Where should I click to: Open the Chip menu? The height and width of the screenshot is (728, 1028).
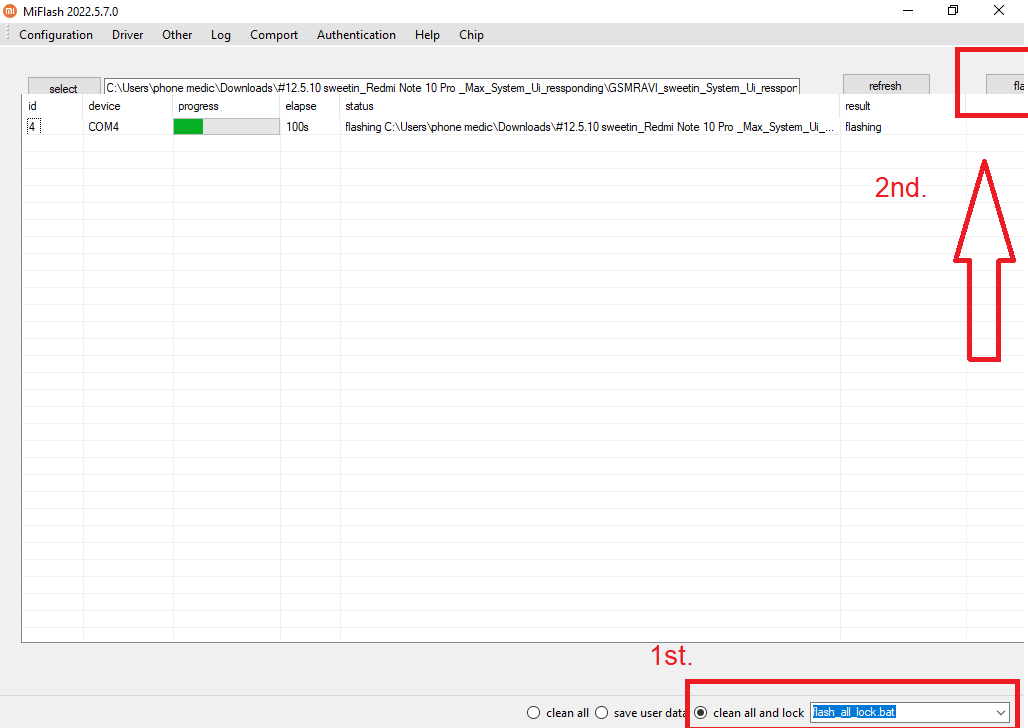click(471, 35)
